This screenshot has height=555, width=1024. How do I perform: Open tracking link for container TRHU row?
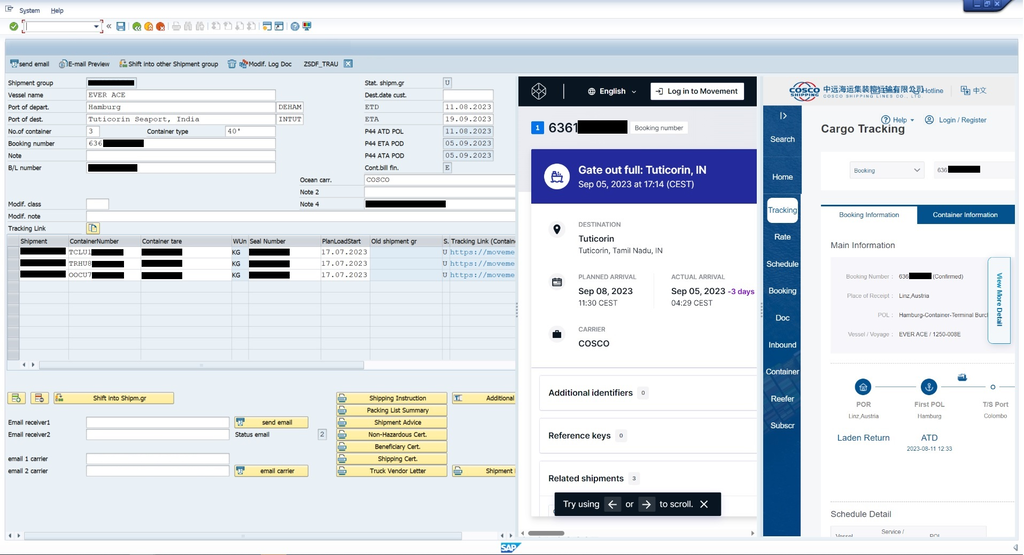click(x=482, y=263)
